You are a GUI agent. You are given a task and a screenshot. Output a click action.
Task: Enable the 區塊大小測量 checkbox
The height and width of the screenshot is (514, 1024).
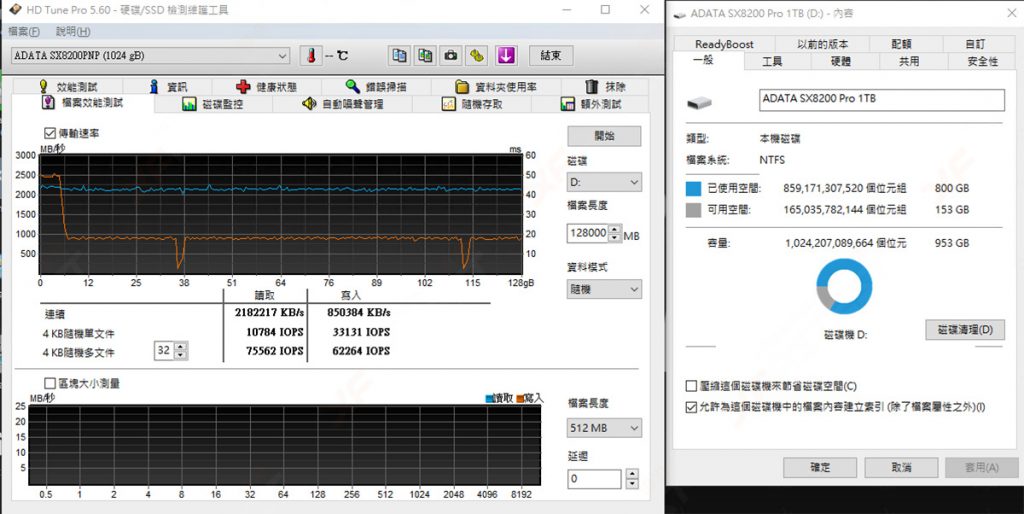tap(50, 383)
